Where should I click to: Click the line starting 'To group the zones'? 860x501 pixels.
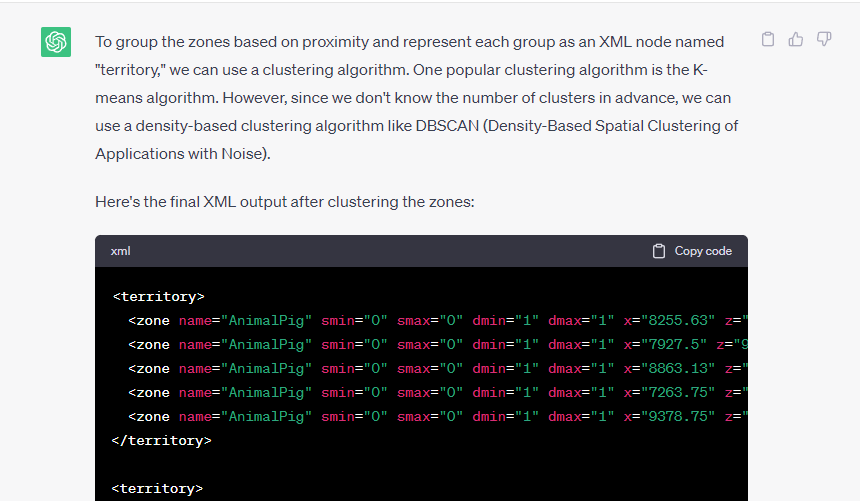[x=410, y=42]
